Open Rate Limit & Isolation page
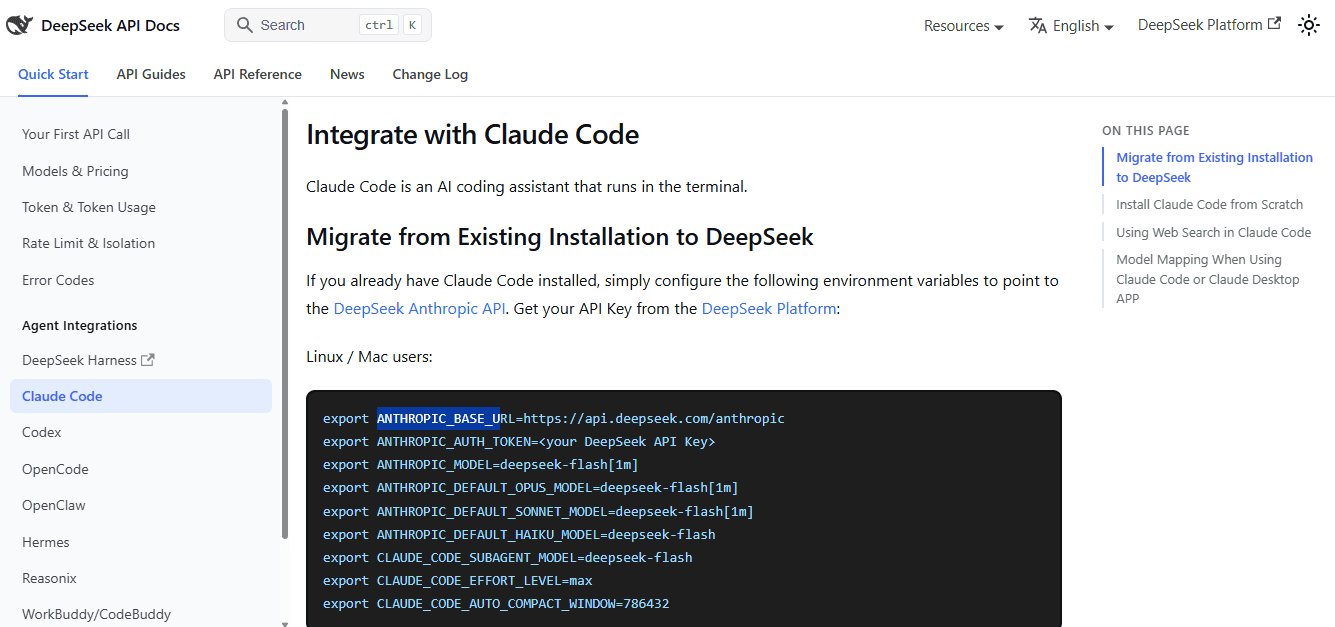1335x627 pixels. tap(88, 243)
